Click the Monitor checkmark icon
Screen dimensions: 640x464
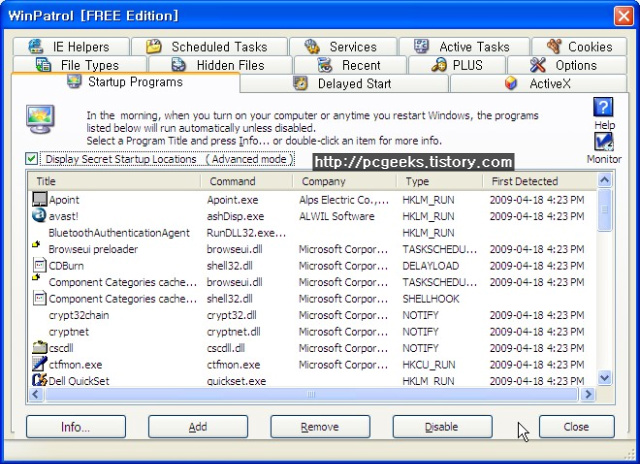(604, 142)
